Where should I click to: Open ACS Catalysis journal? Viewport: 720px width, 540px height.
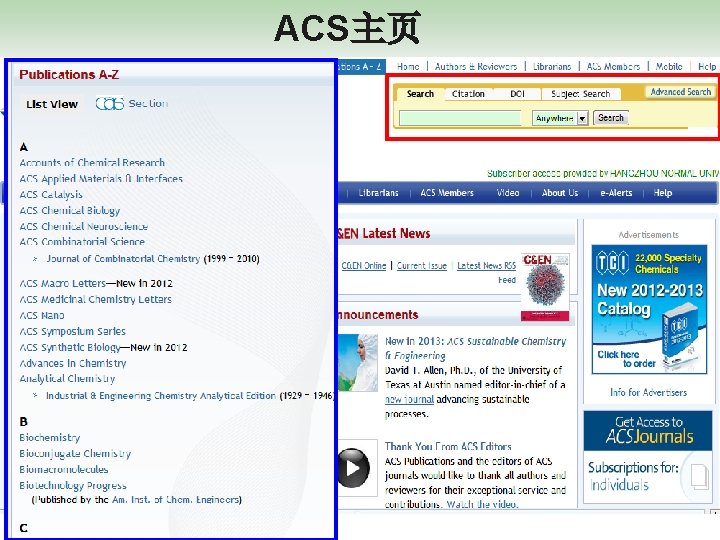pyautogui.click(x=51, y=195)
